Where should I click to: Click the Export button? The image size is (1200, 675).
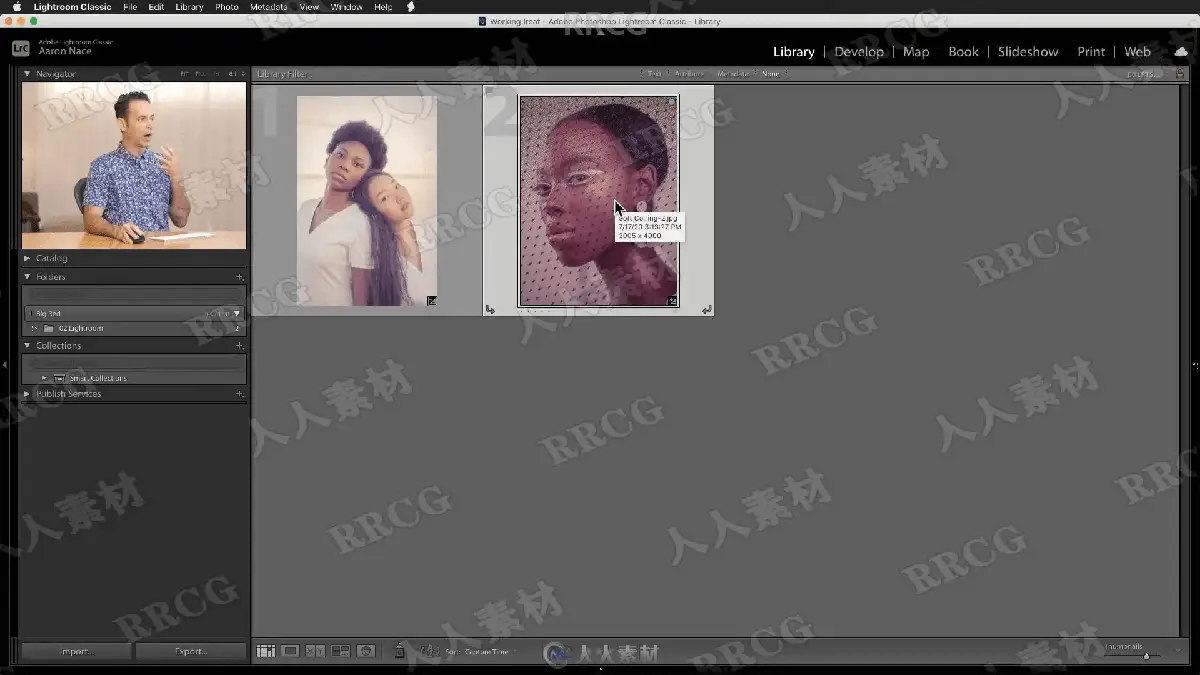click(190, 651)
